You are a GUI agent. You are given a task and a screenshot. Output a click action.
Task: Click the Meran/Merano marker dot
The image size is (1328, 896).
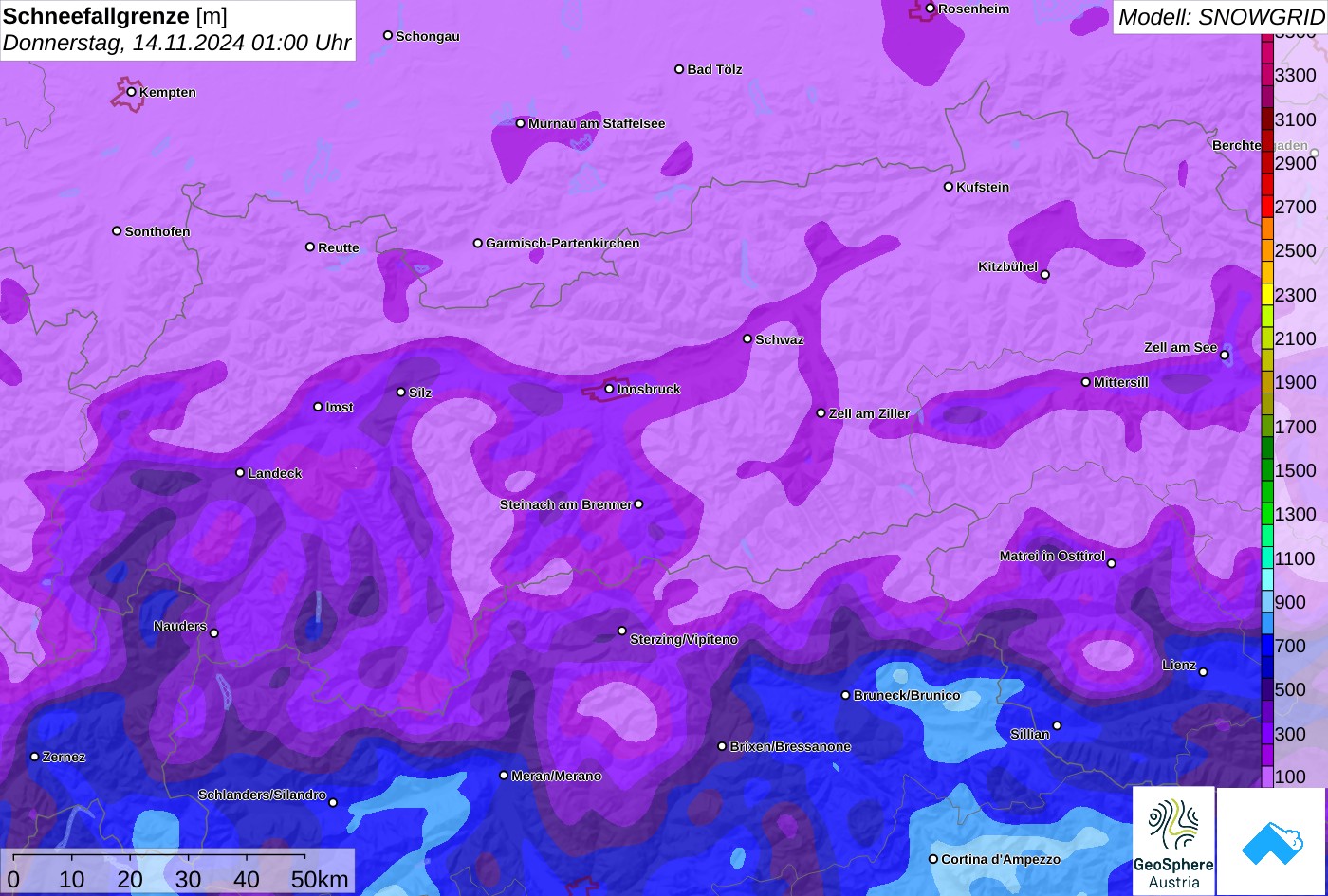click(x=504, y=776)
